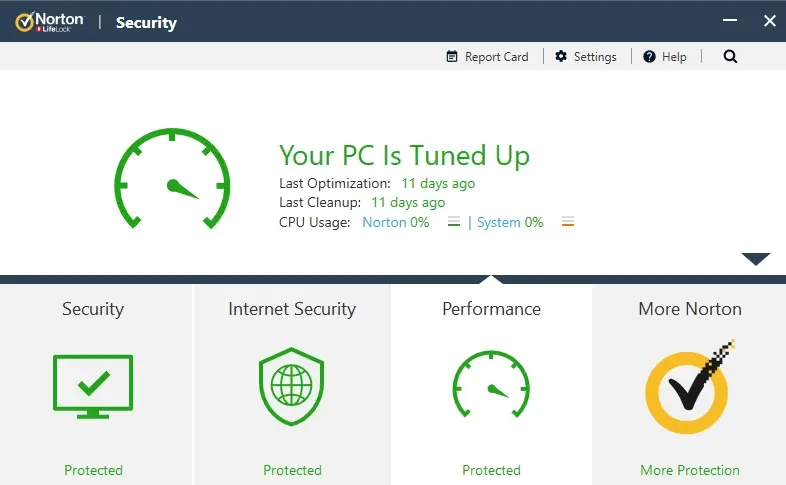Screen dimensions: 786x485
Task: Open System CPU usage graph bars
Action: [x=568, y=221]
